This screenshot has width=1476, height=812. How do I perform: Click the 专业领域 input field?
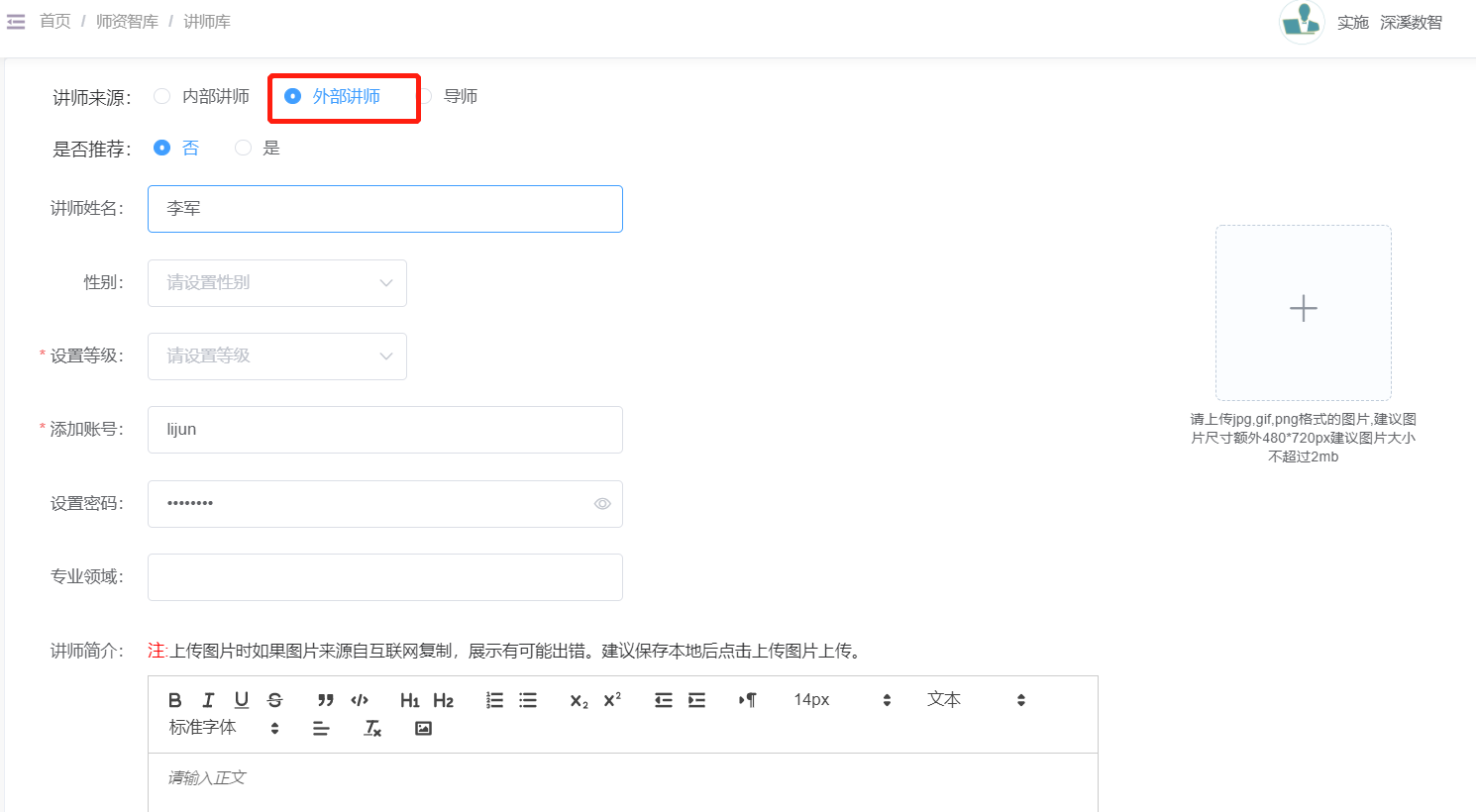point(384,577)
